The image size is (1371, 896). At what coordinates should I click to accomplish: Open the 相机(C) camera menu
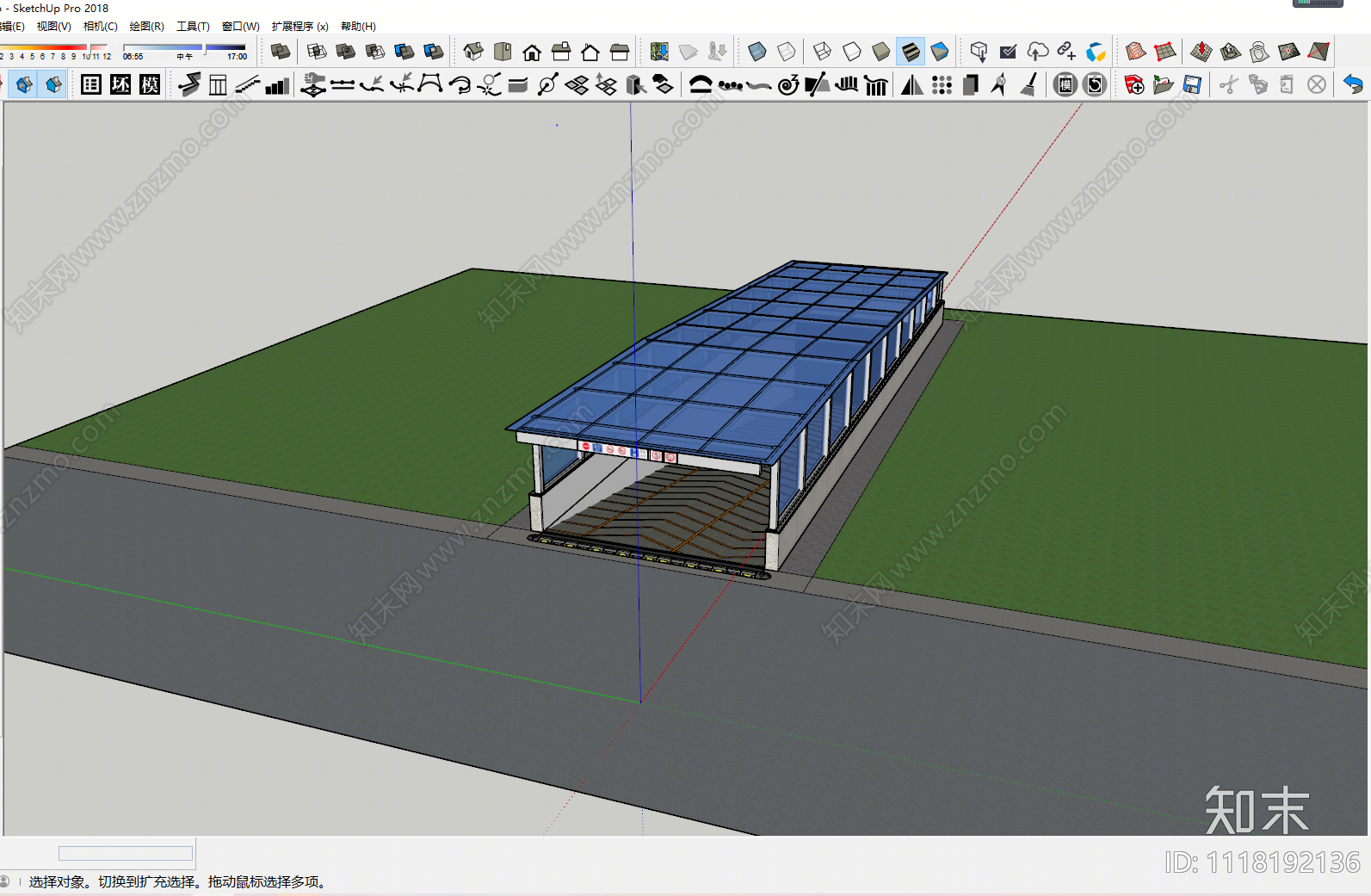coord(100,27)
